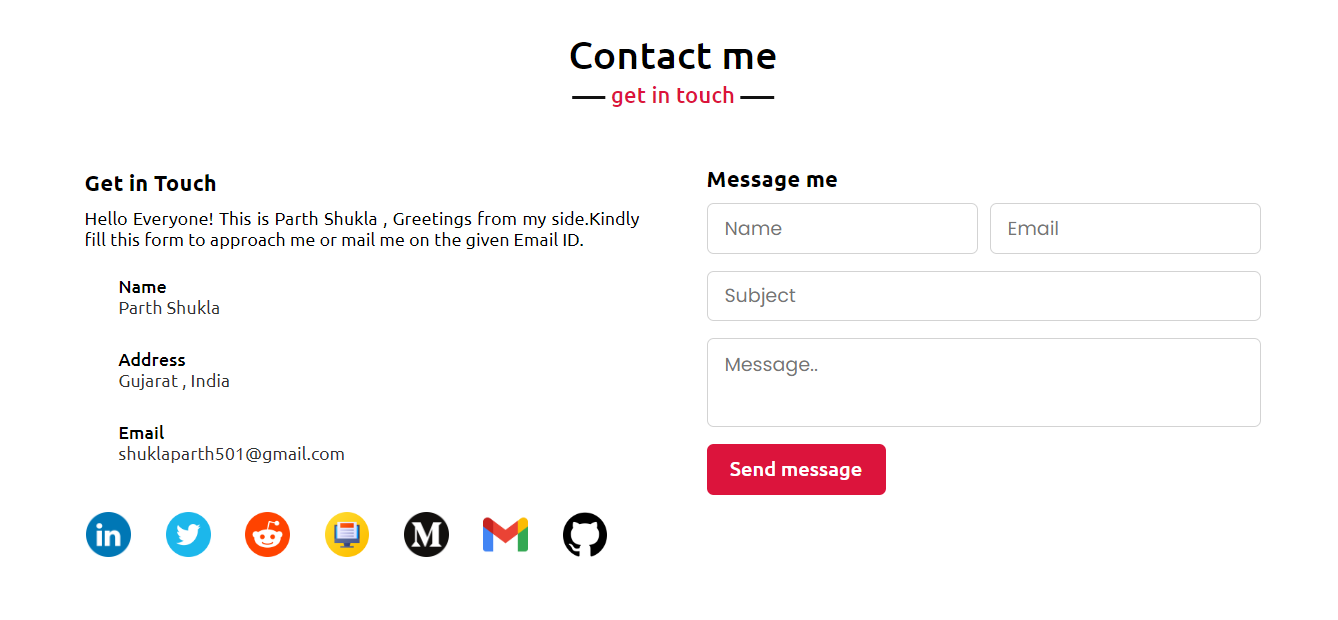
Task: Open the GitHub profile icon
Action: coord(585,535)
